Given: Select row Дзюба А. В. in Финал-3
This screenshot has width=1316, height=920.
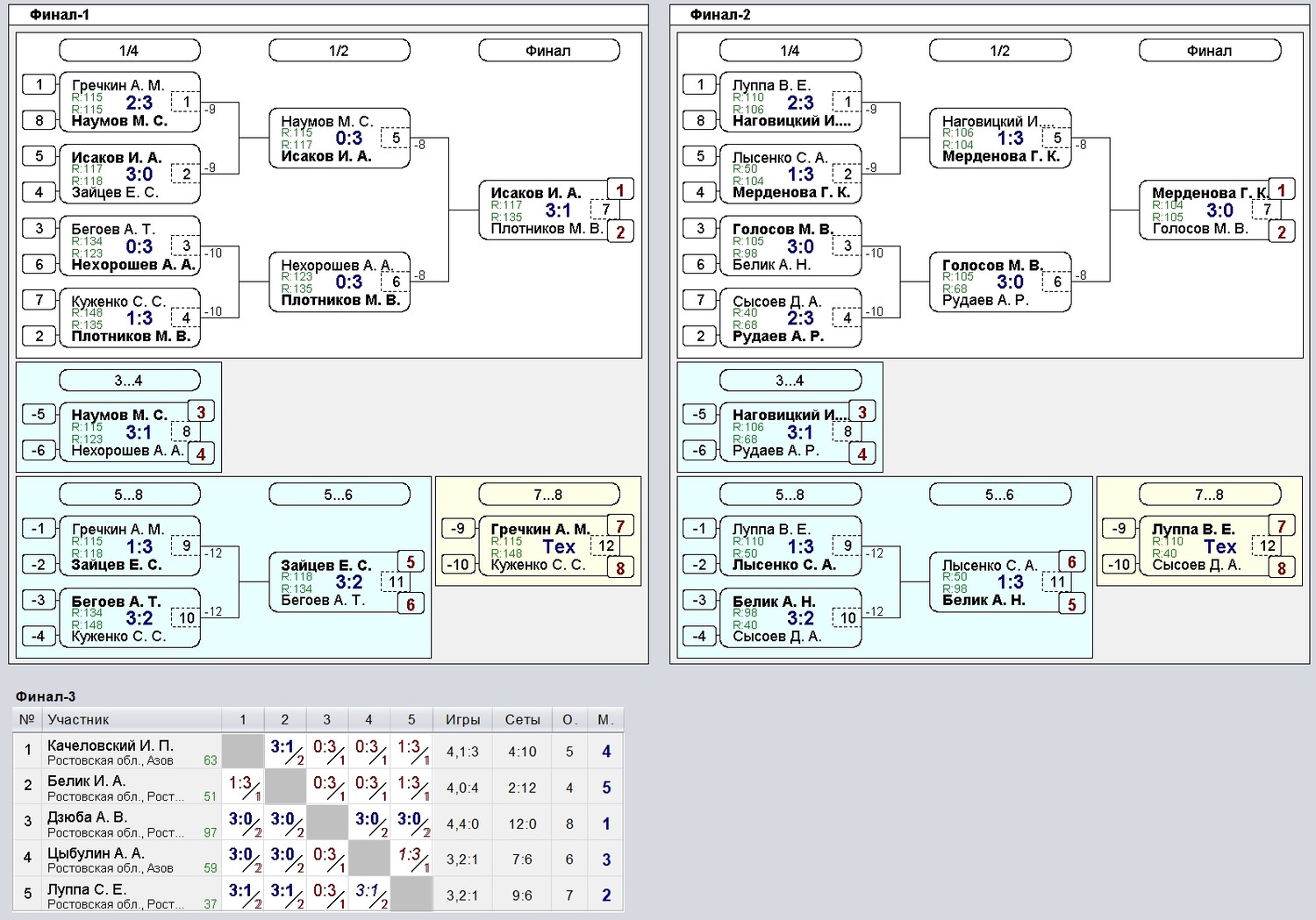Looking at the screenshot, I should click(318, 823).
